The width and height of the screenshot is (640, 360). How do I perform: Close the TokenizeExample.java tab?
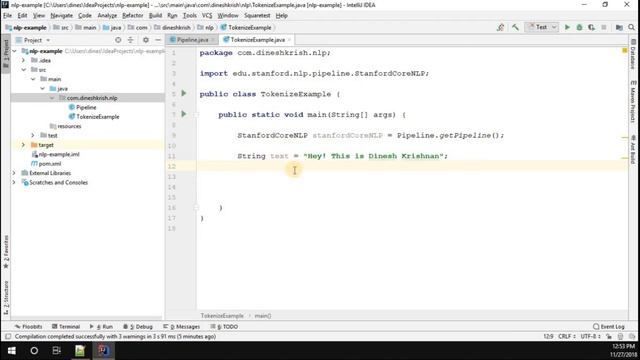[289, 40]
